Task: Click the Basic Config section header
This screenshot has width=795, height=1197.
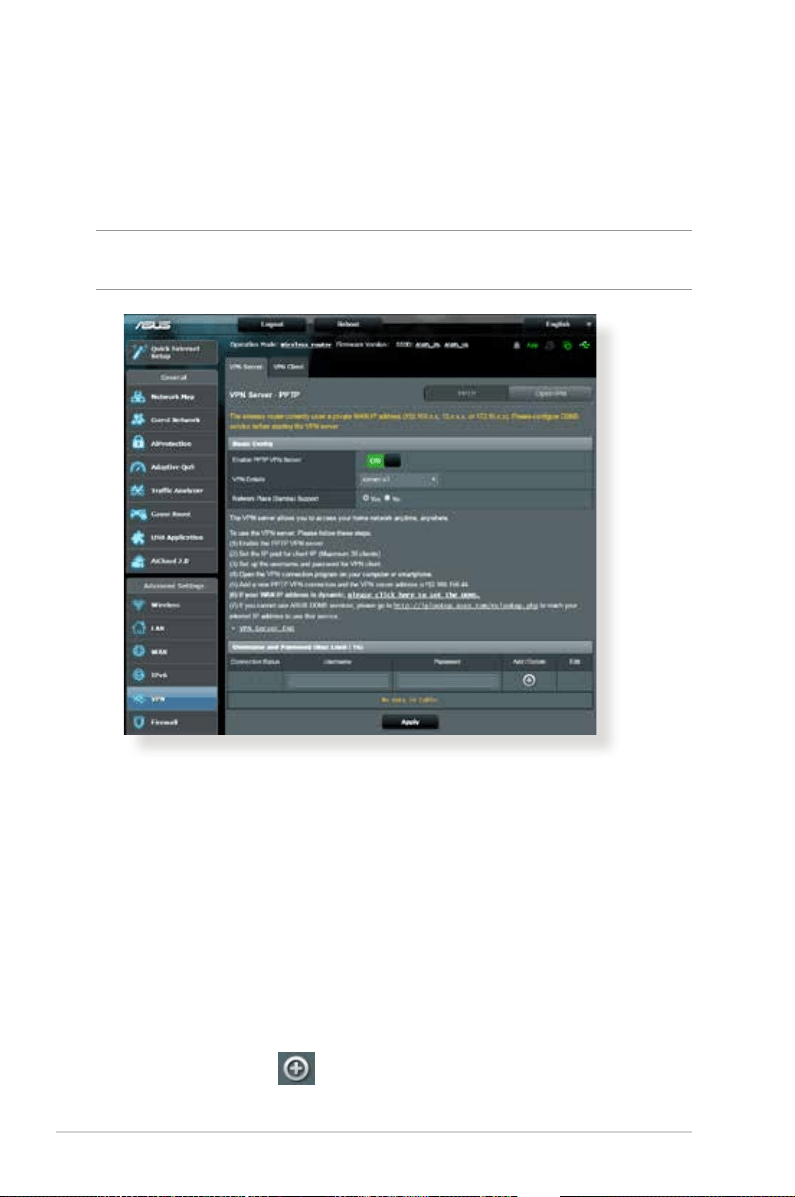Action: (410, 444)
